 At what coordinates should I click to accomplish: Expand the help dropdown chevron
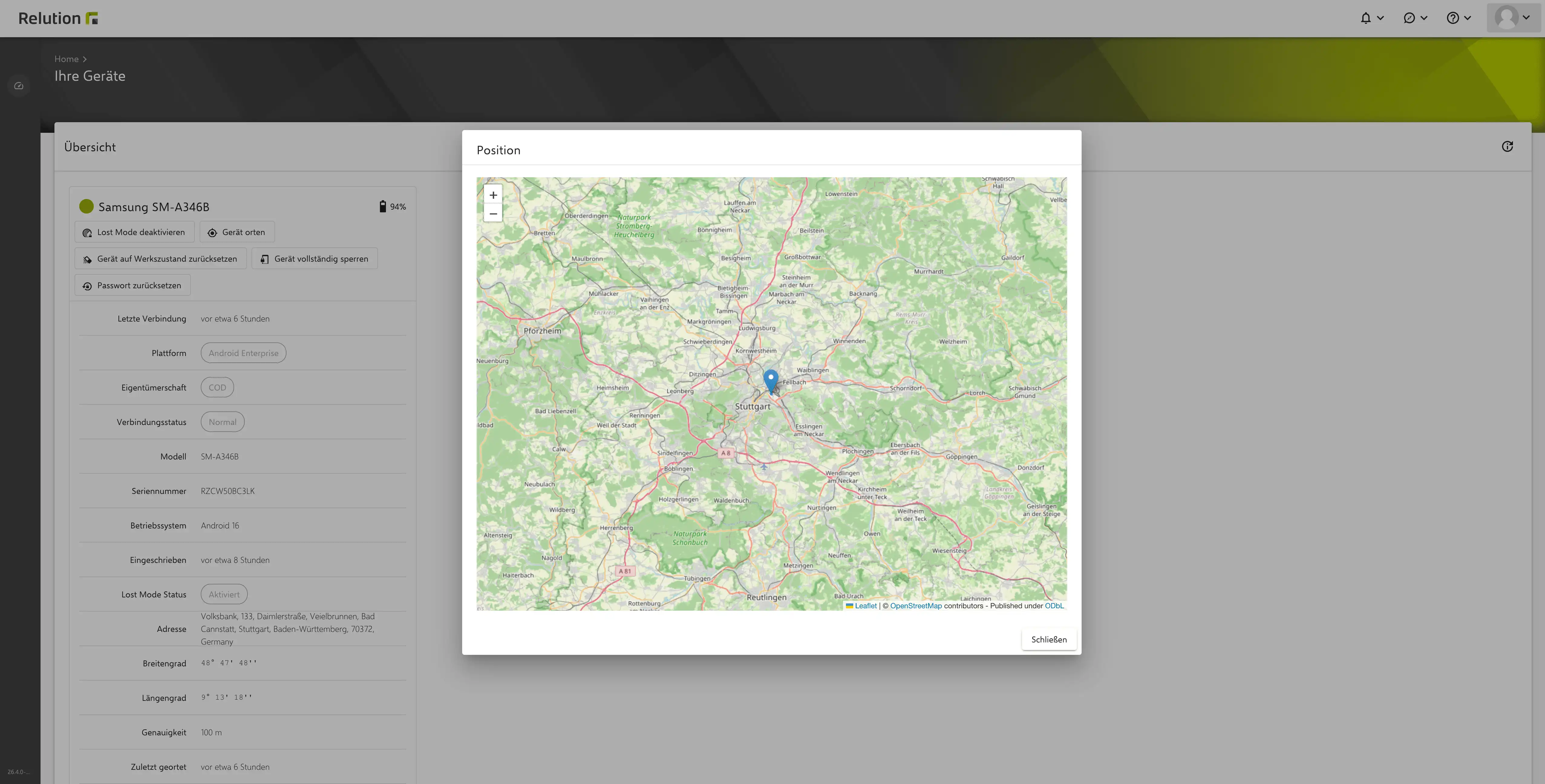pyautogui.click(x=1467, y=18)
